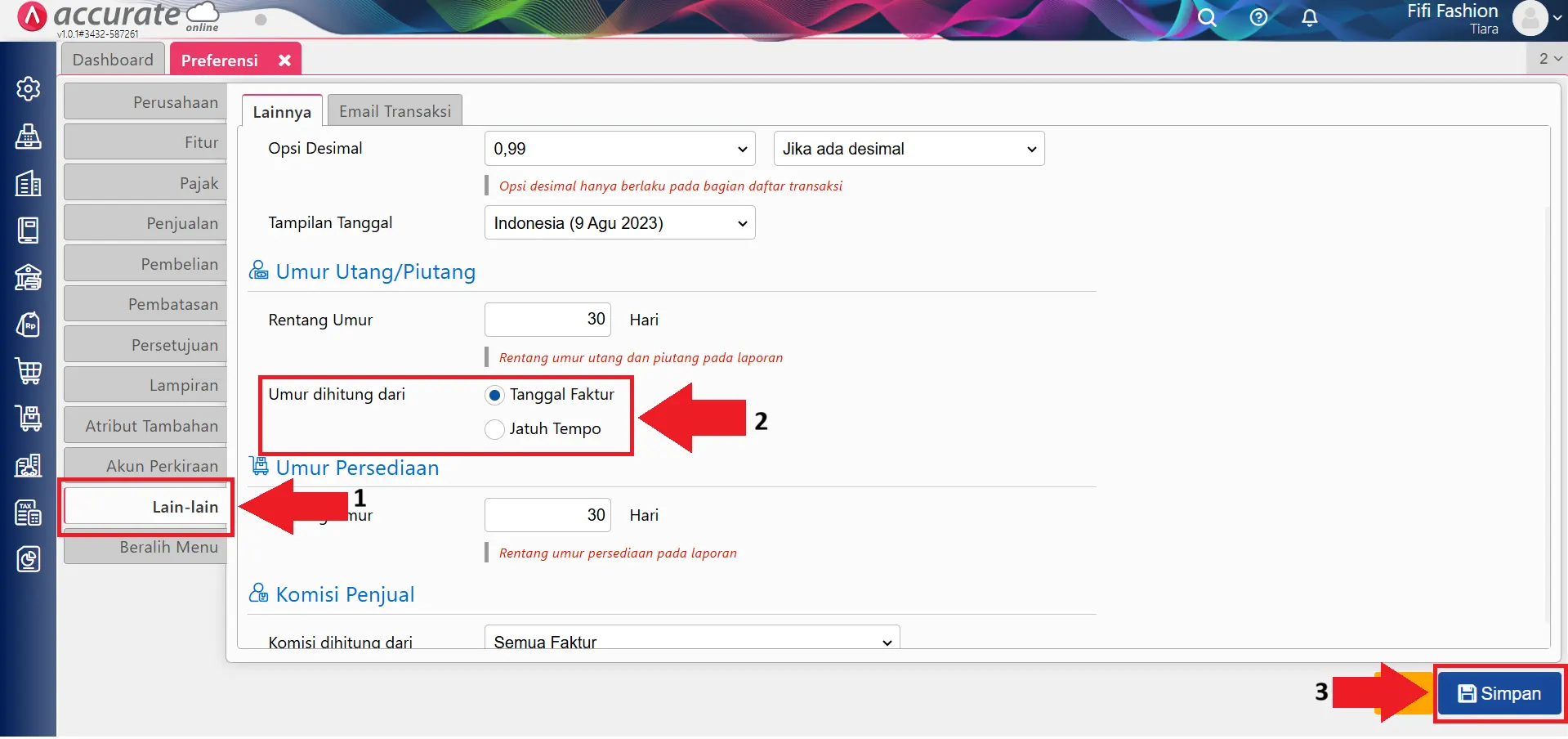Viewport: 1568px width, 739px height.
Task: Select the Tanggal Faktur radio button
Action: coord(494,396)
